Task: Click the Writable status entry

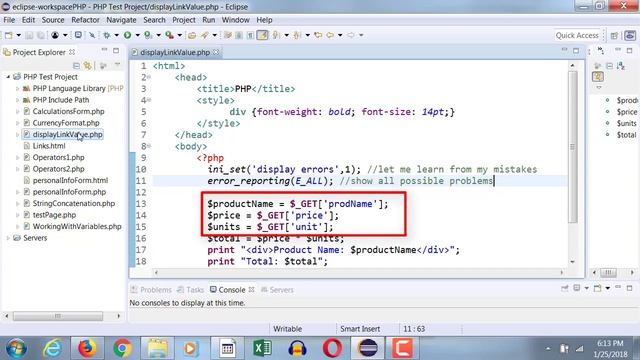Action: pyautogui.click(x=287, y=329)
